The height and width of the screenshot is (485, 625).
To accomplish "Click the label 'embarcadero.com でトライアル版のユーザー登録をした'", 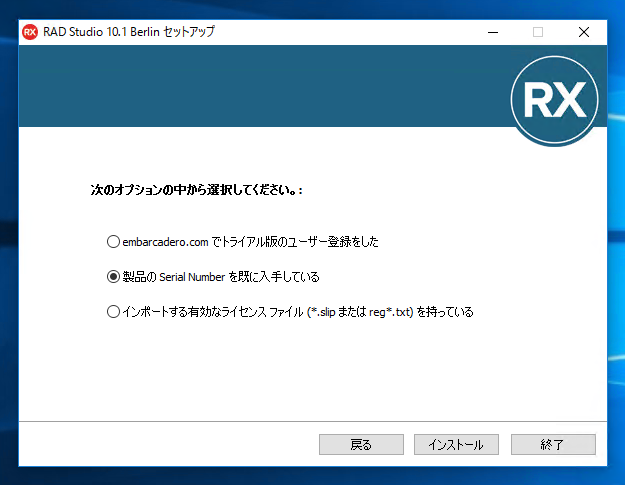I will pyautogui.click(x=250, y=242).
